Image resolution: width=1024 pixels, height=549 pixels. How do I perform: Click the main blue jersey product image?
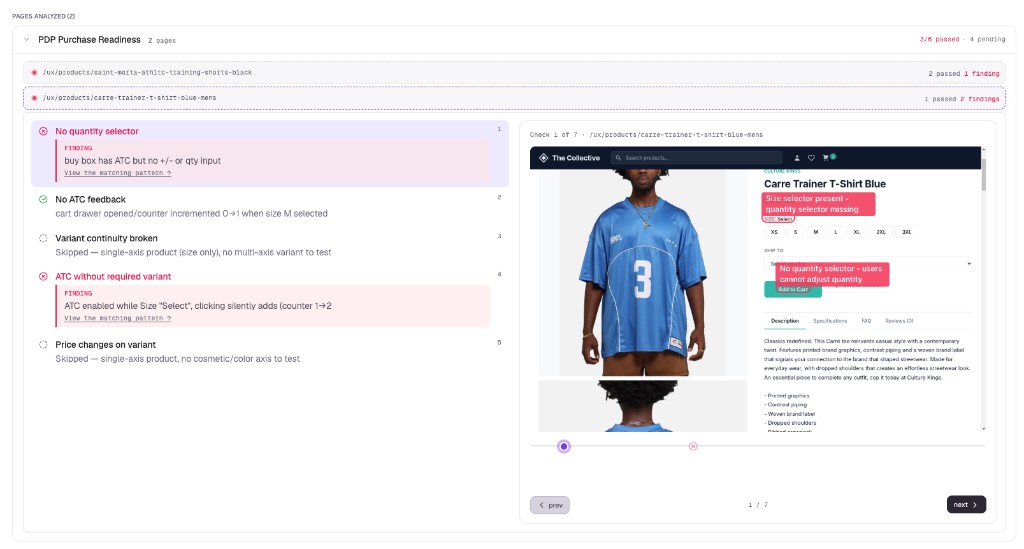click(x=643, y=272)
